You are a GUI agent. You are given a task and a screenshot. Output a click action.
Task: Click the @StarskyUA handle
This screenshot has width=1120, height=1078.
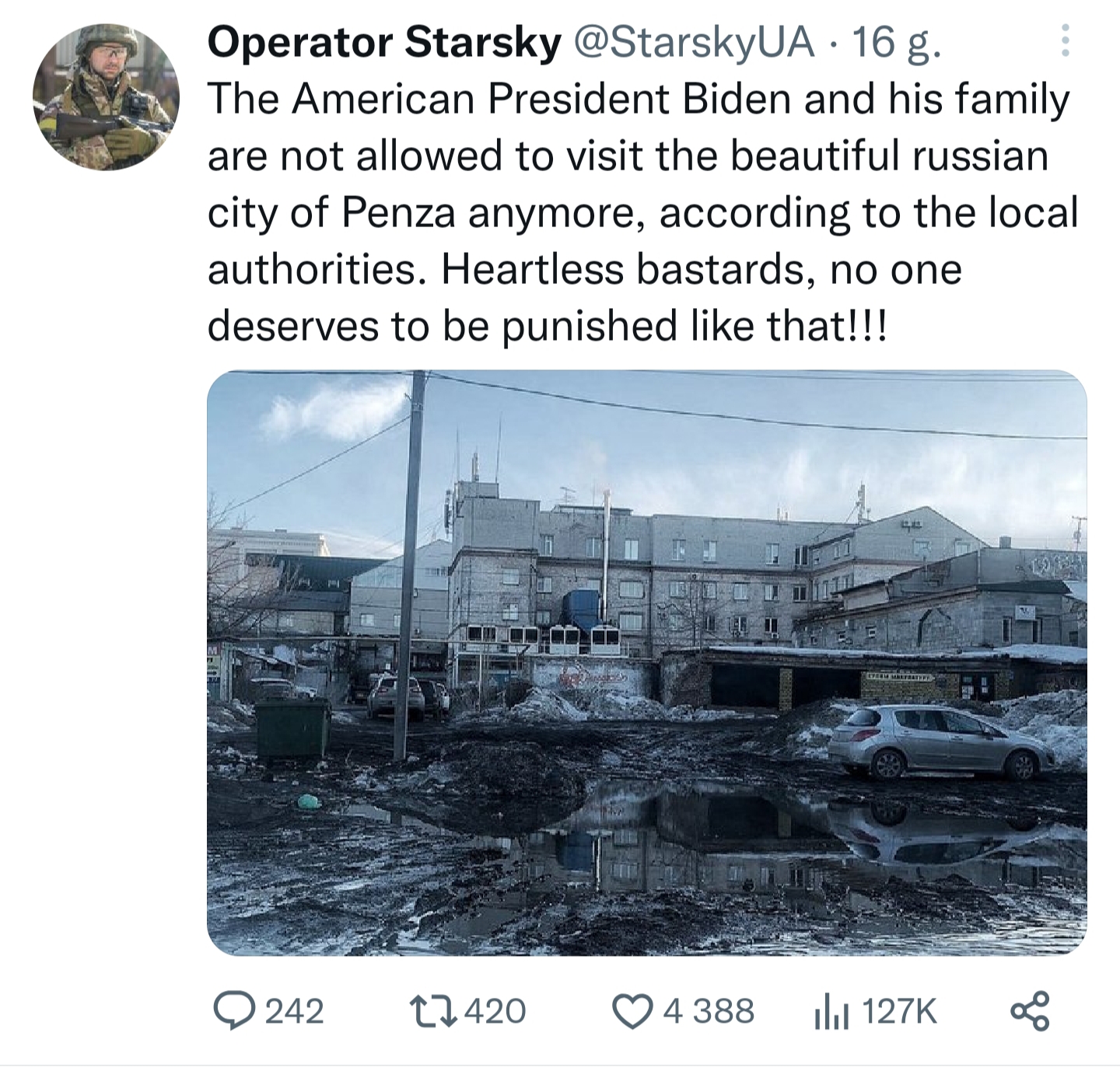click(694, 42)
